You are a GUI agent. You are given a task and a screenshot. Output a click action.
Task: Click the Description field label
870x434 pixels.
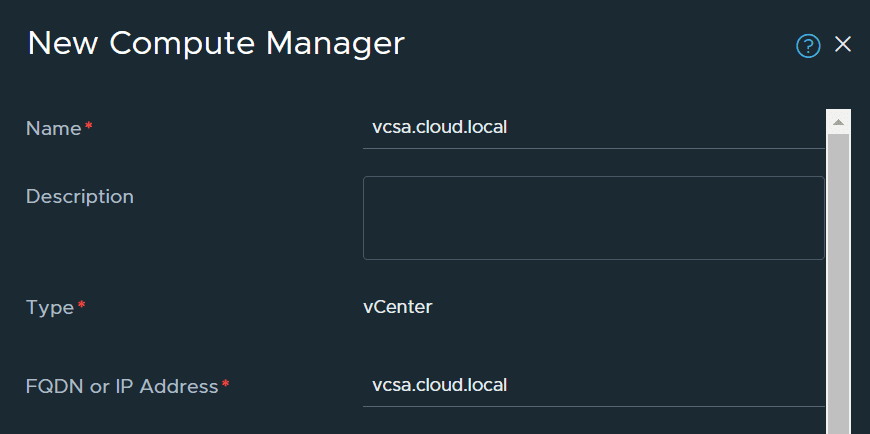click(x=79, y=197)
